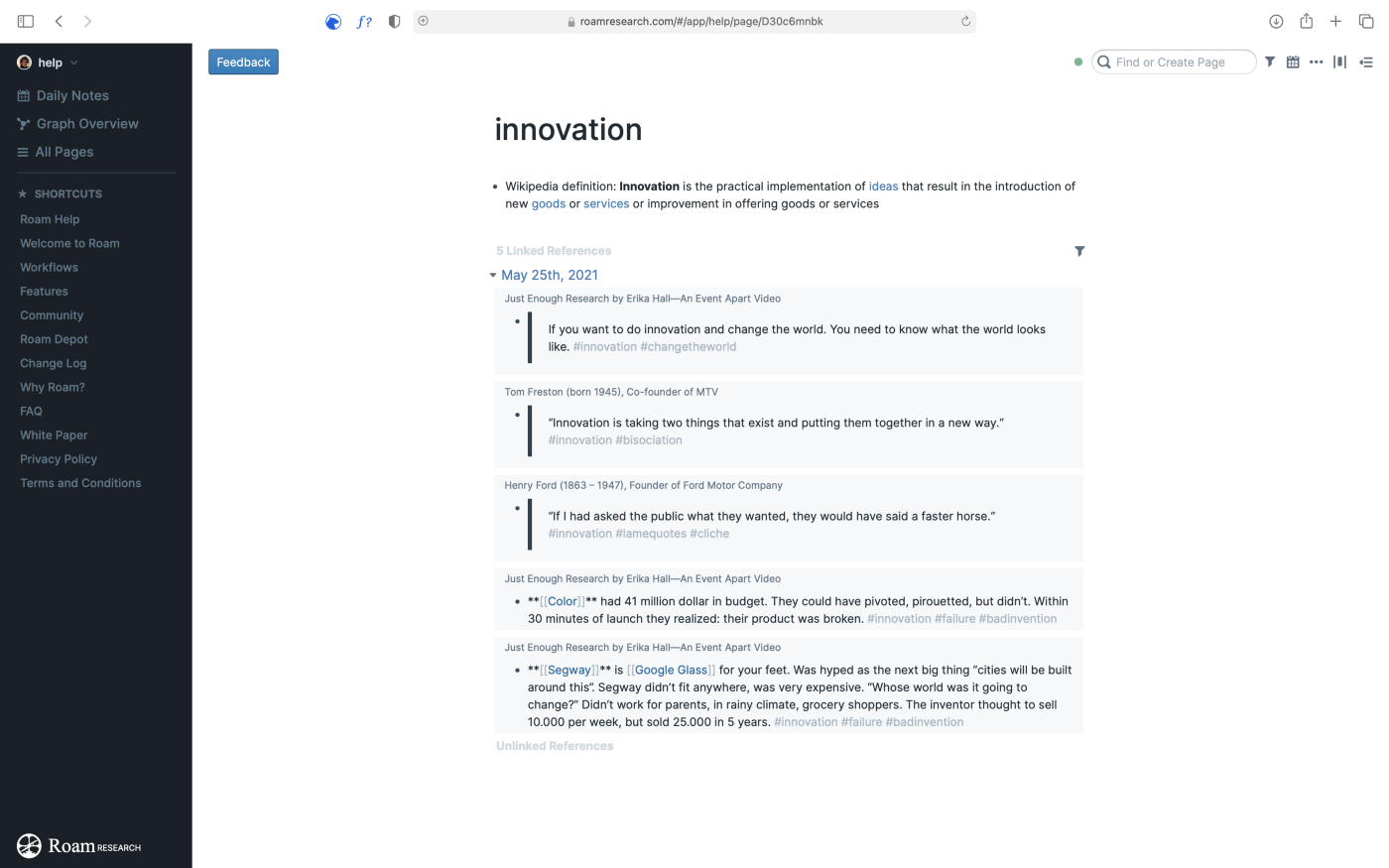Click the Feedback button
1389x868 pixels.
point(243,62)
